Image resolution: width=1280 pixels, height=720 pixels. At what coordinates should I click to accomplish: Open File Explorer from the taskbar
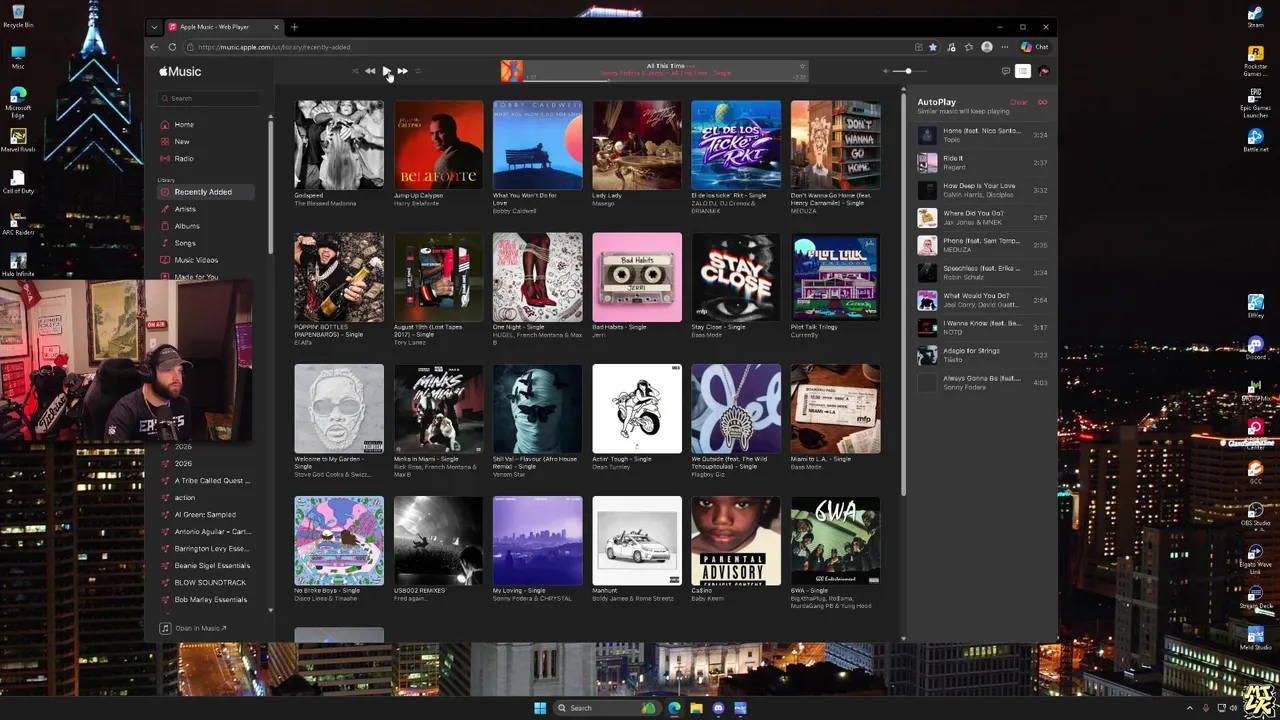coord(696,708)
